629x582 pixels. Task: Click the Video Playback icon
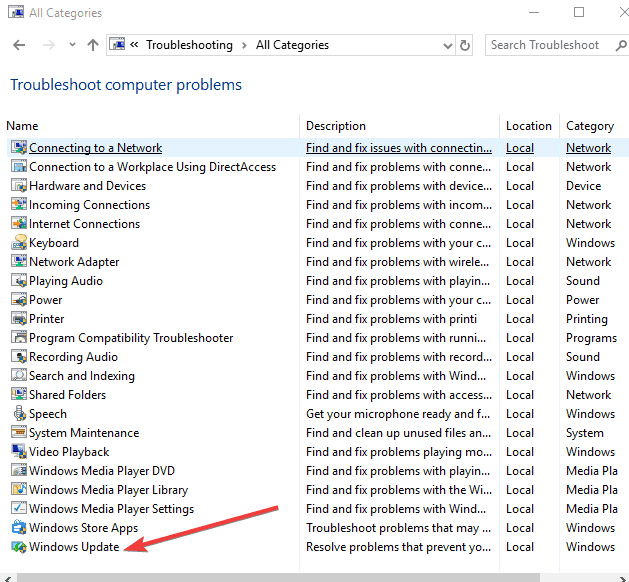click(x=19, y=451)
